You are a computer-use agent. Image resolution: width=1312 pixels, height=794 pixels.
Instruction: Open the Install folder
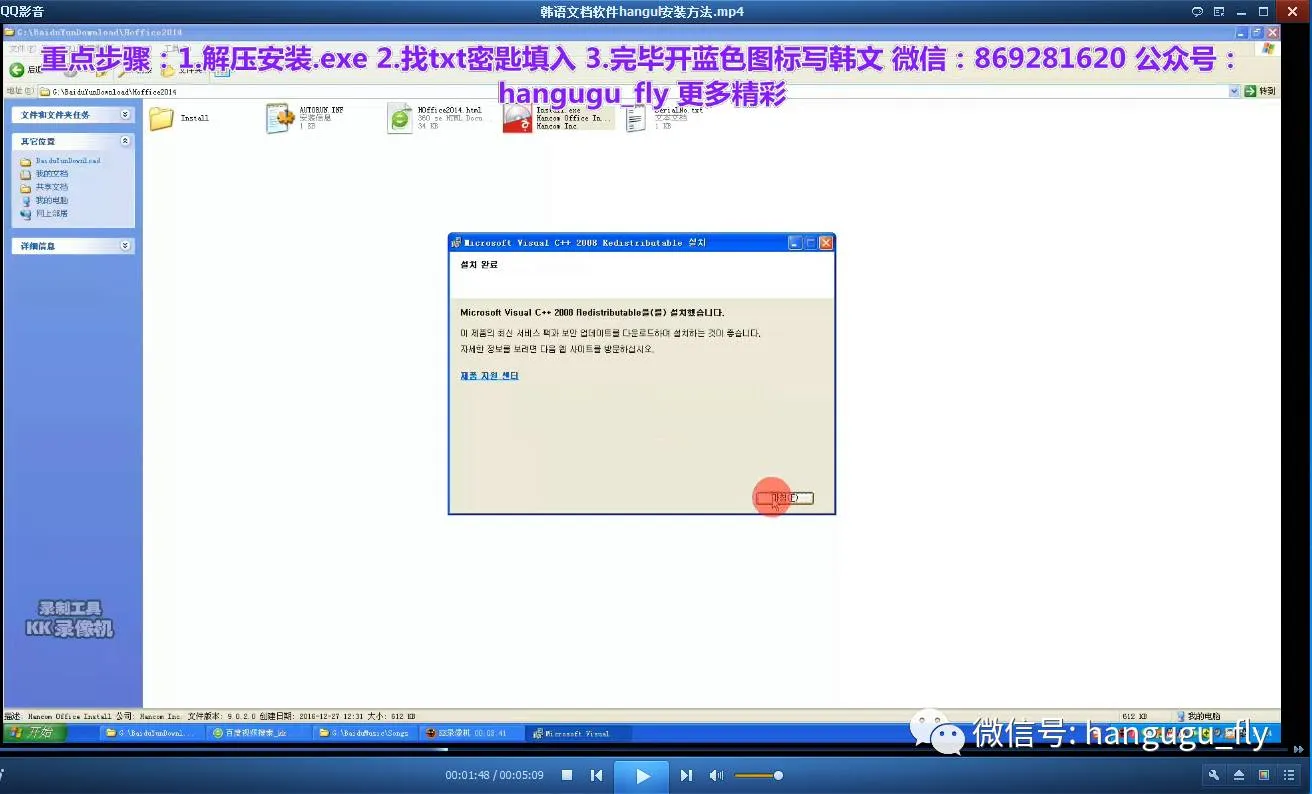180,118
